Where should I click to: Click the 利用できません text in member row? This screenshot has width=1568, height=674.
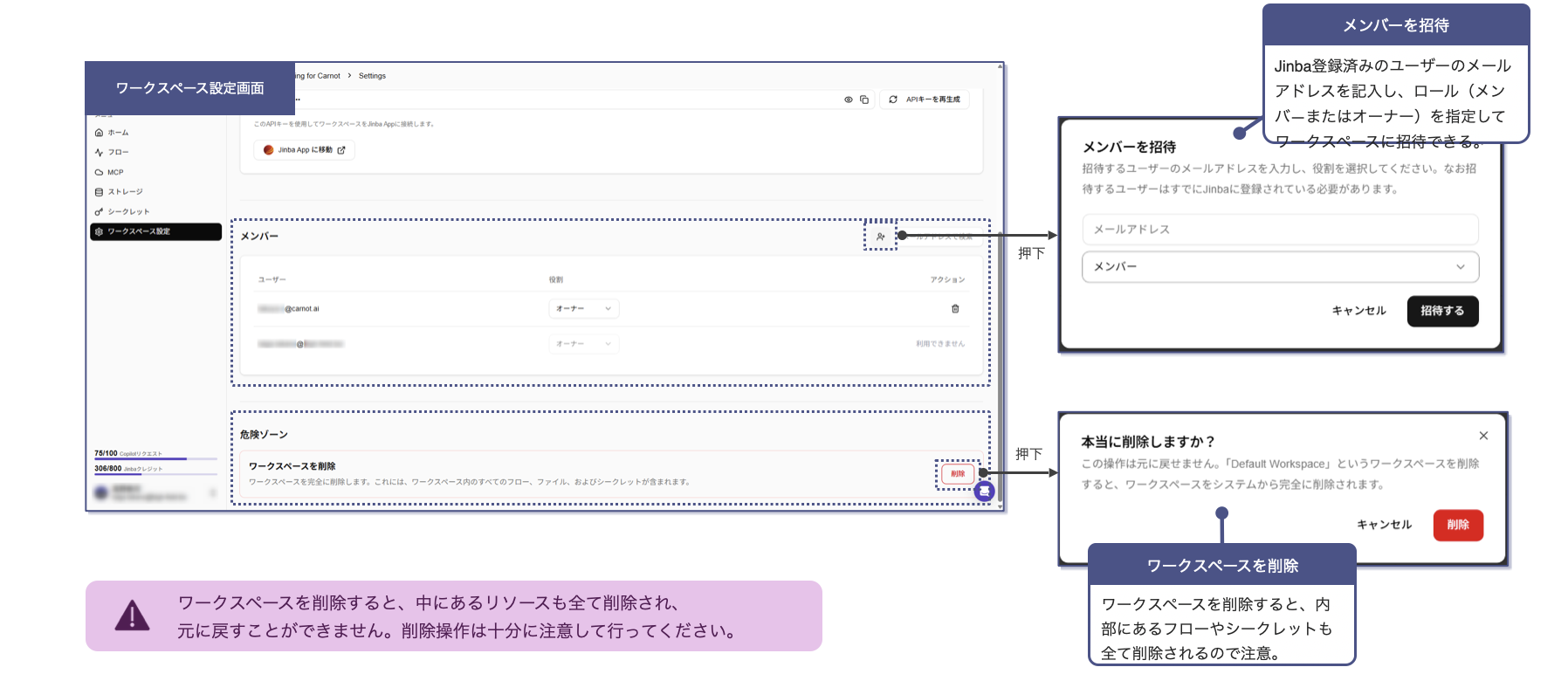click(940, 344)
